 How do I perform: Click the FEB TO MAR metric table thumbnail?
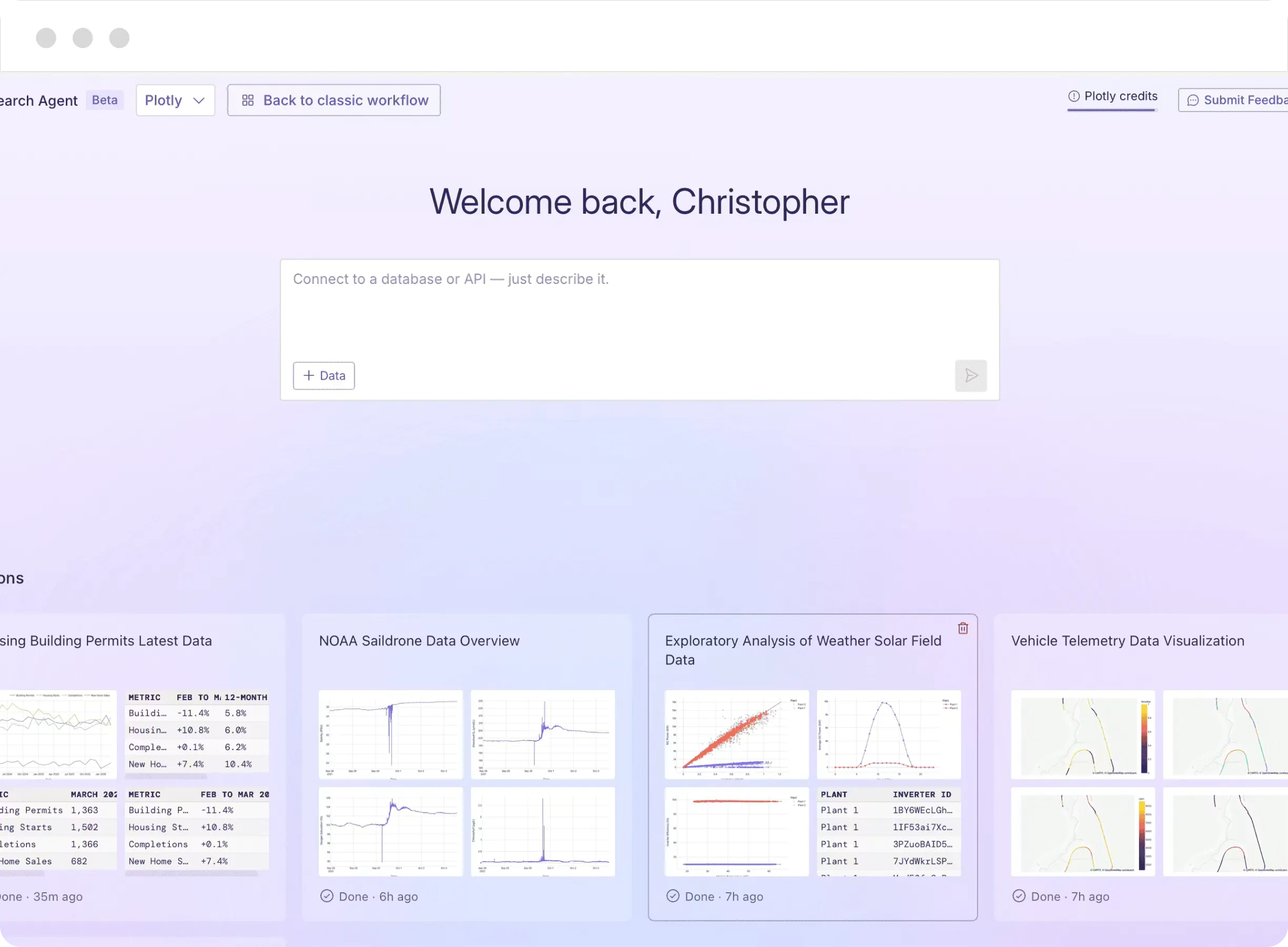tap(197, 831)
